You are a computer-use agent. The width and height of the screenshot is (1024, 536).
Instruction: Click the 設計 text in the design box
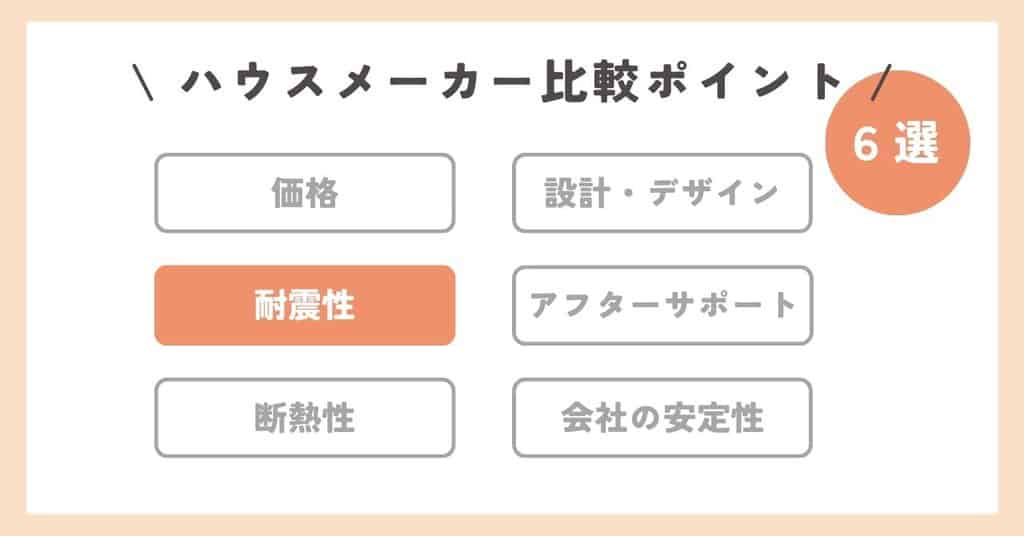(x=569, y=193)
